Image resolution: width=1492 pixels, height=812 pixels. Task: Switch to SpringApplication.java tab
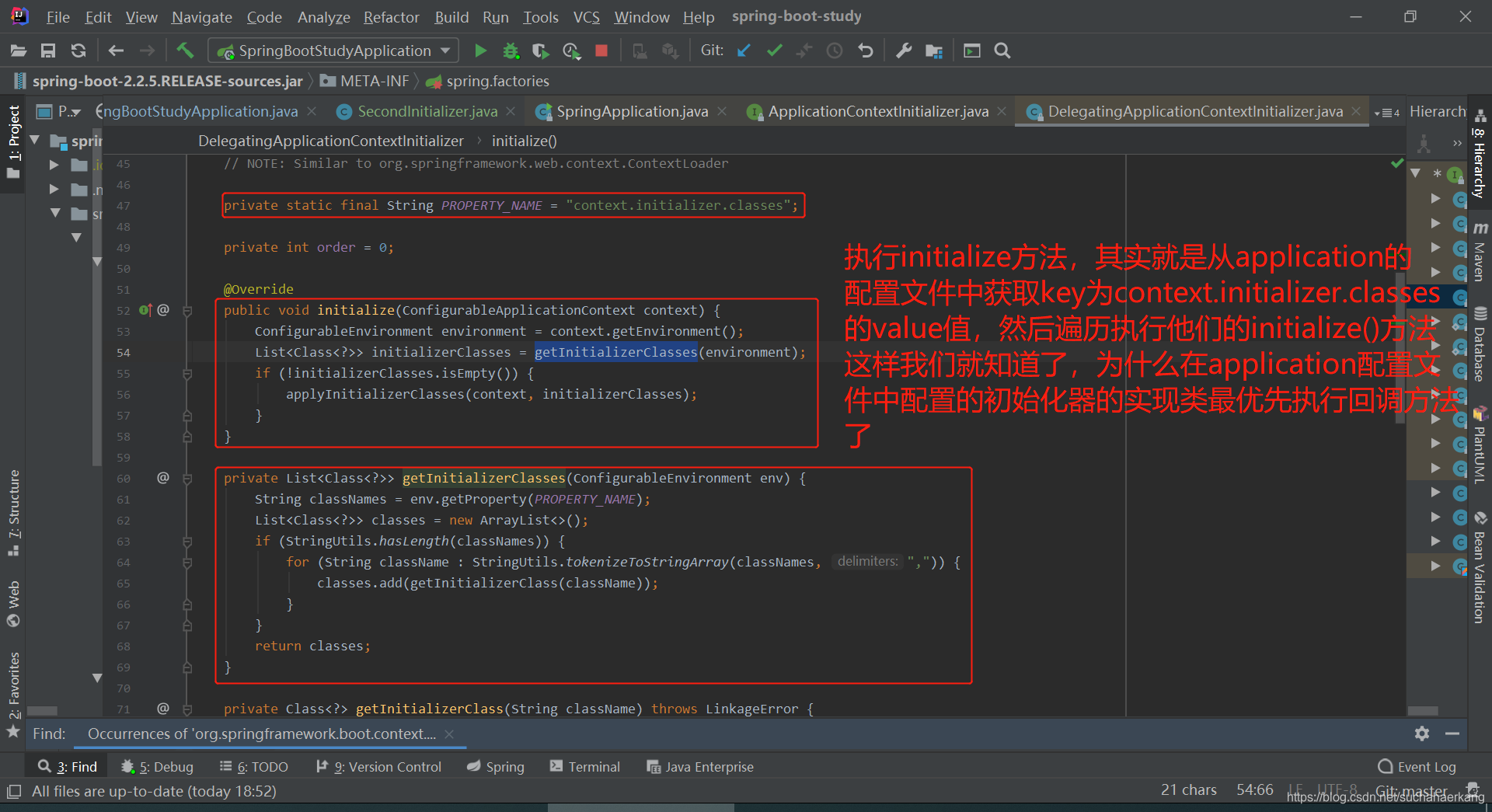tap(631, 112)
